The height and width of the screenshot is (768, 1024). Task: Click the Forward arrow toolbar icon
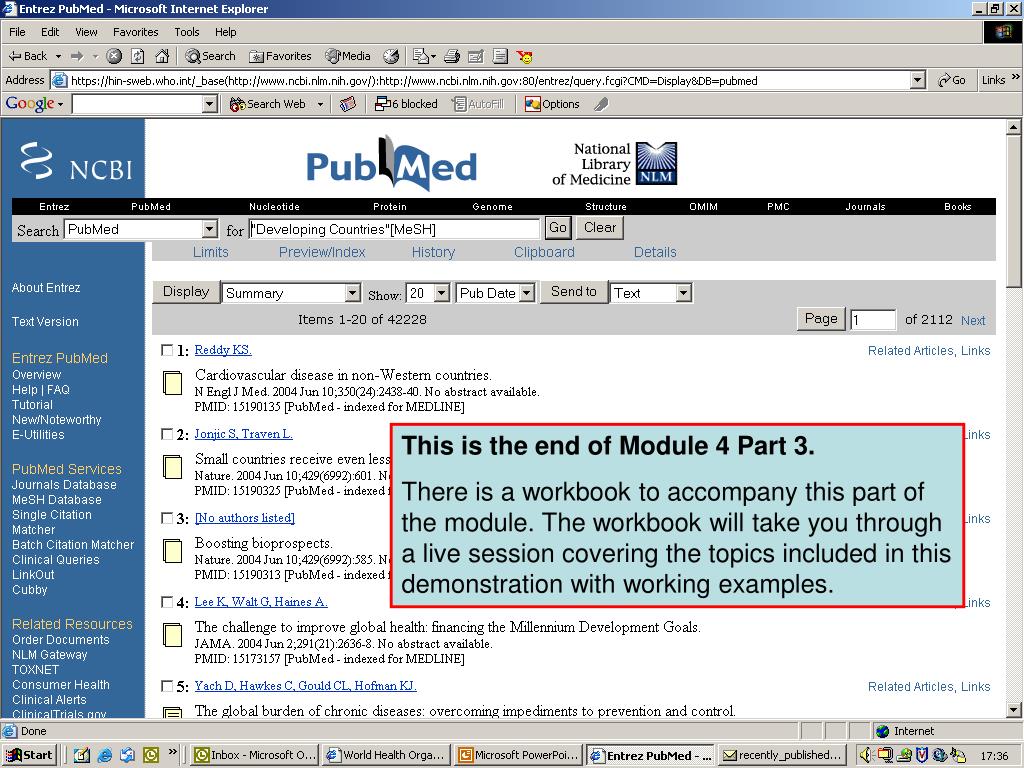pyautogui.click(x=77, y=56)
